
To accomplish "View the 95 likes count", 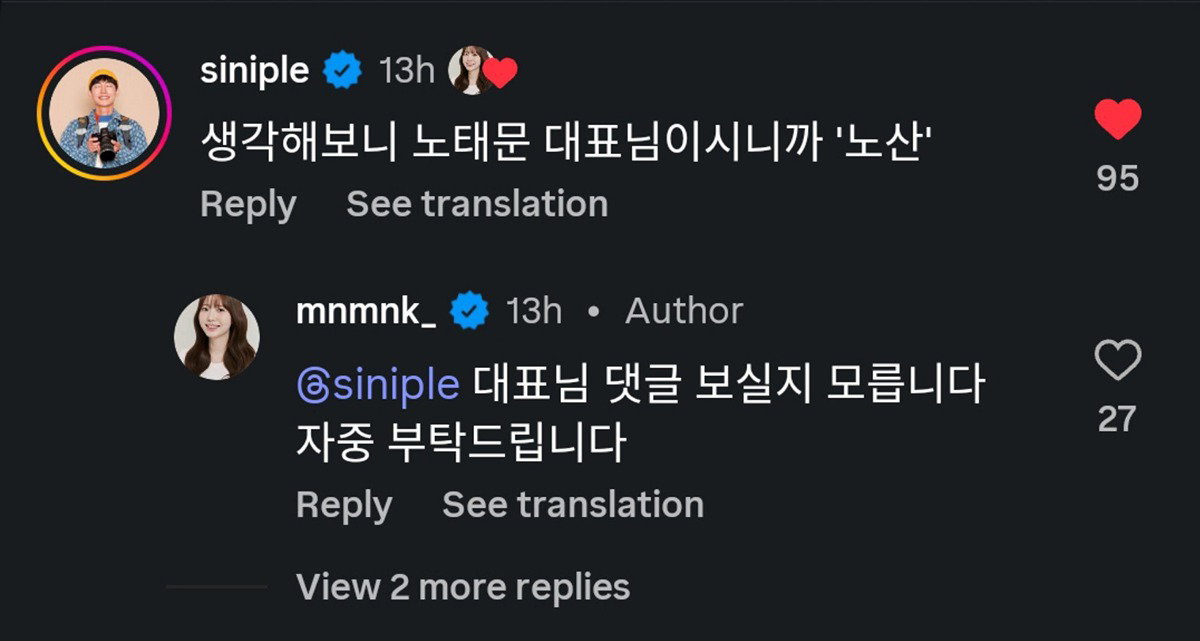I will 1117,178.
